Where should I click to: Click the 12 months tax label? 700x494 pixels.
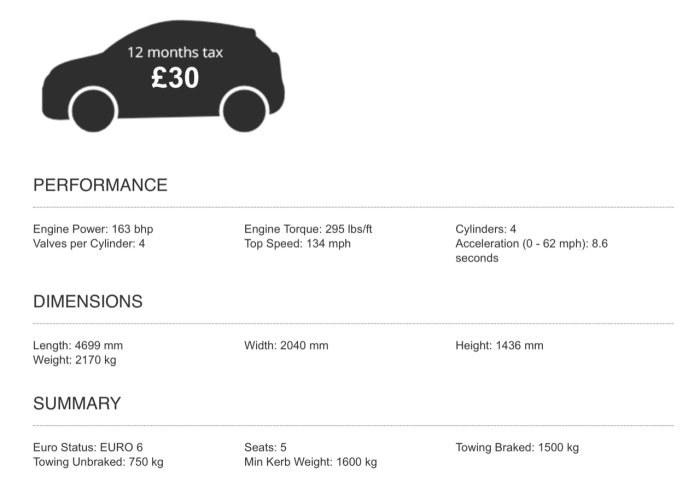click(x=175, y=52)
